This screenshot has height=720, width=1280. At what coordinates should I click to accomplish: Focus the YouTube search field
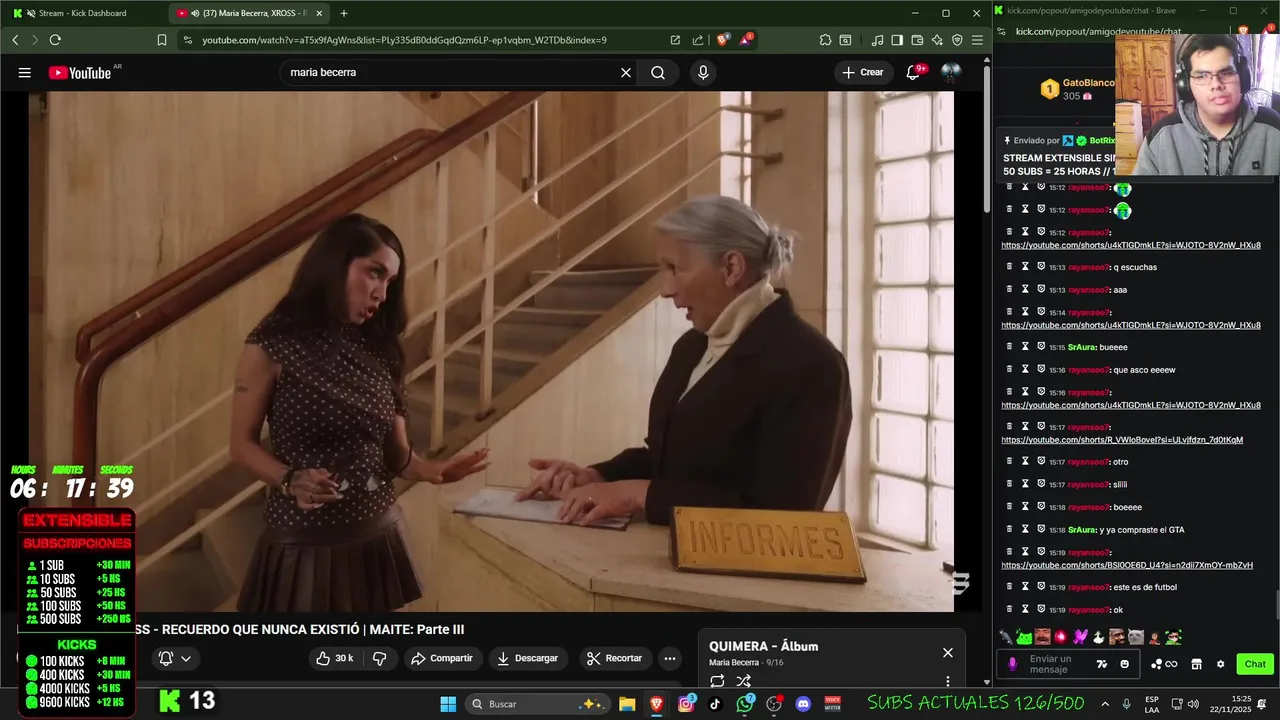point(450,72)
